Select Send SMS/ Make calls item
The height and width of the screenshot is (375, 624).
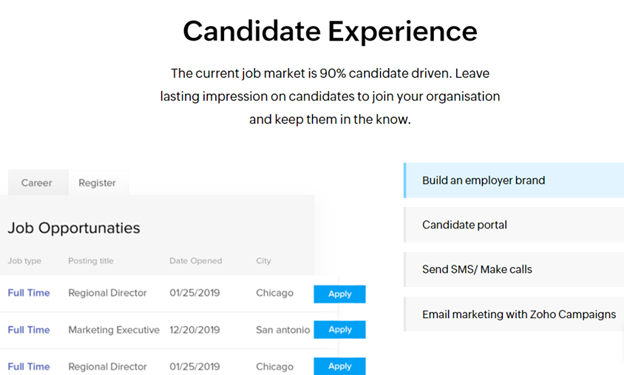click(x=514, y=270)
